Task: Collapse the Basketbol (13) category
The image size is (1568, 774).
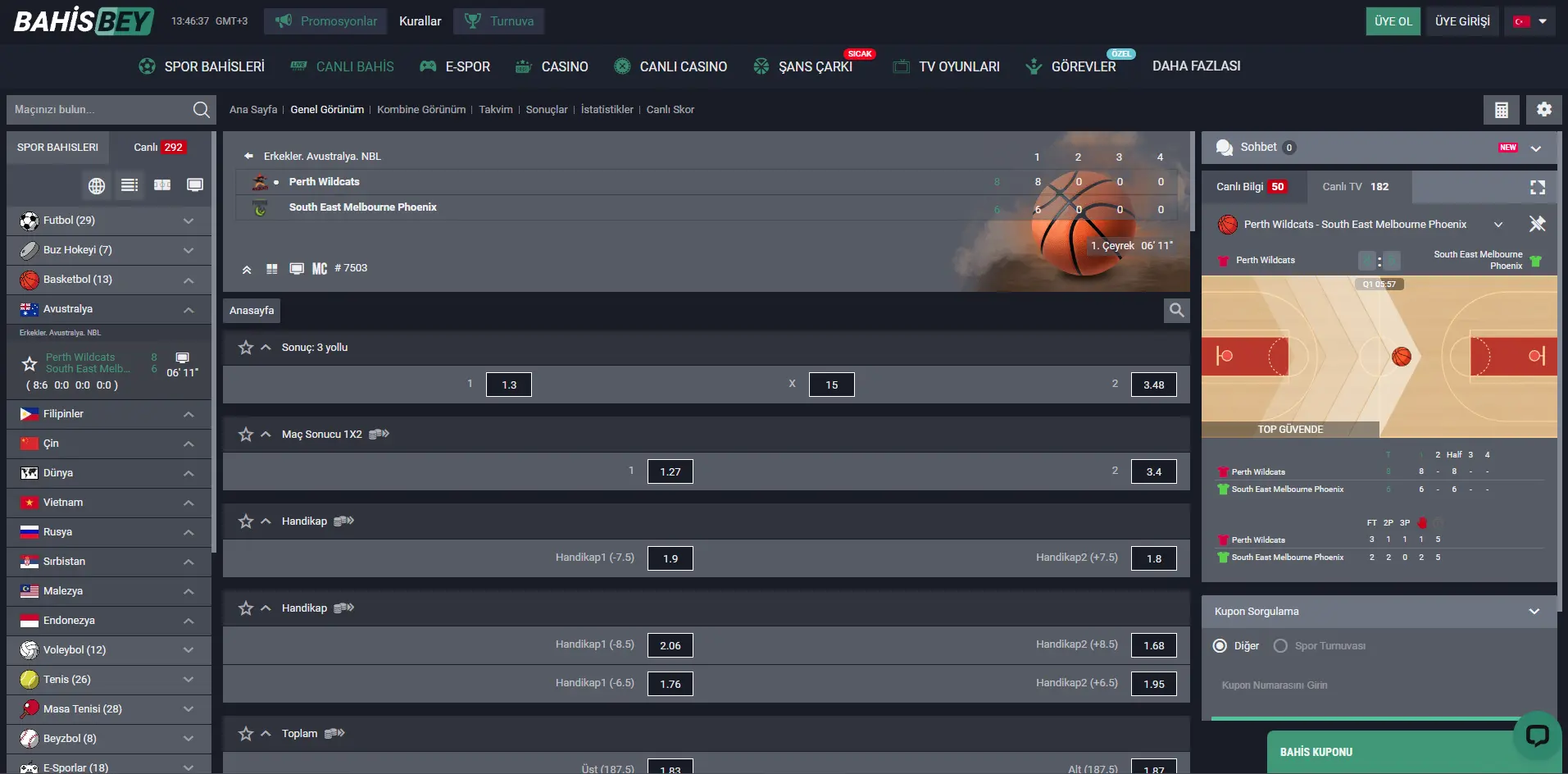Action: (x=108, y=280)
